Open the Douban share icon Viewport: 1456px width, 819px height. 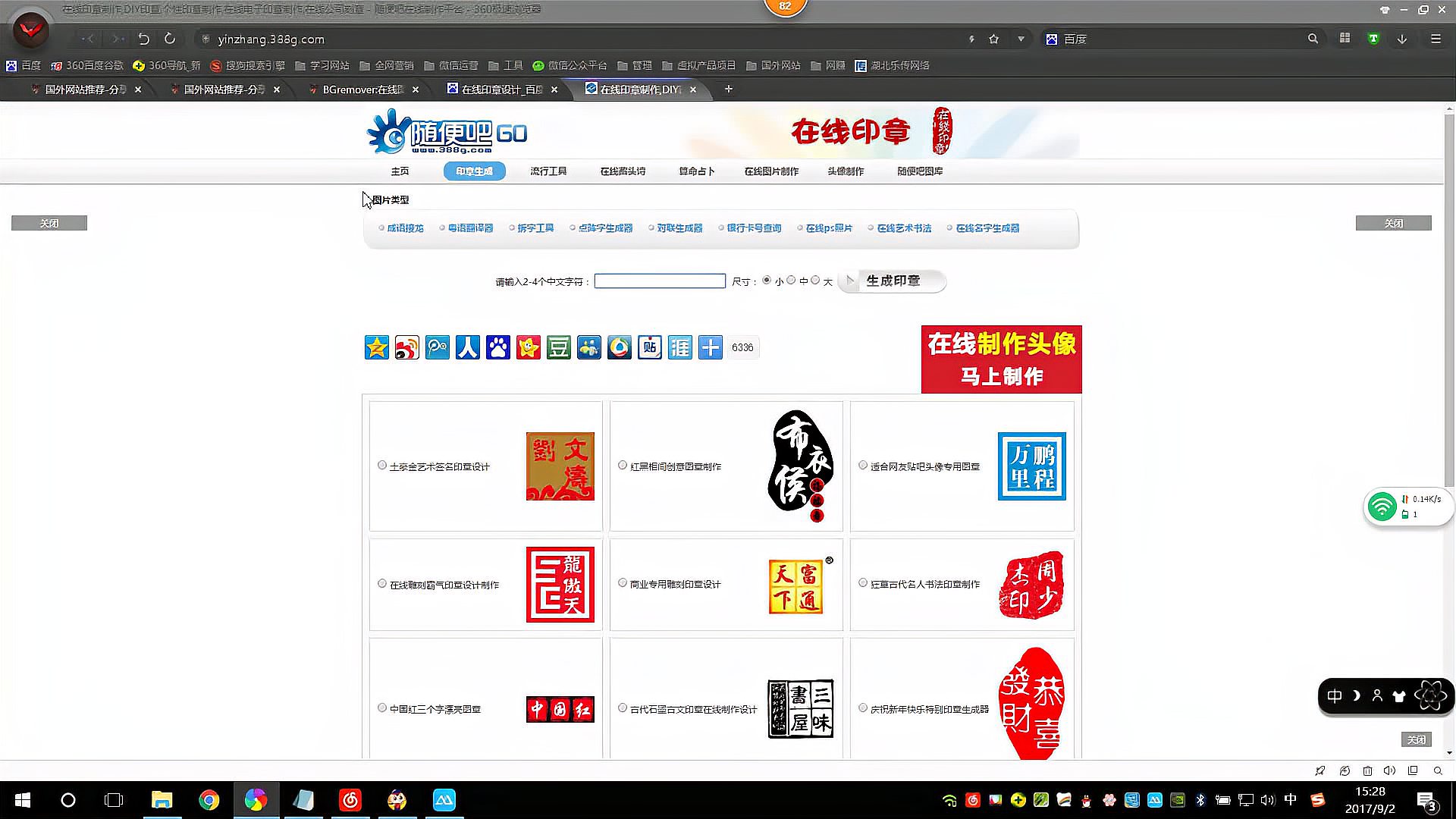pyautogui.click(x=559, y=347)
